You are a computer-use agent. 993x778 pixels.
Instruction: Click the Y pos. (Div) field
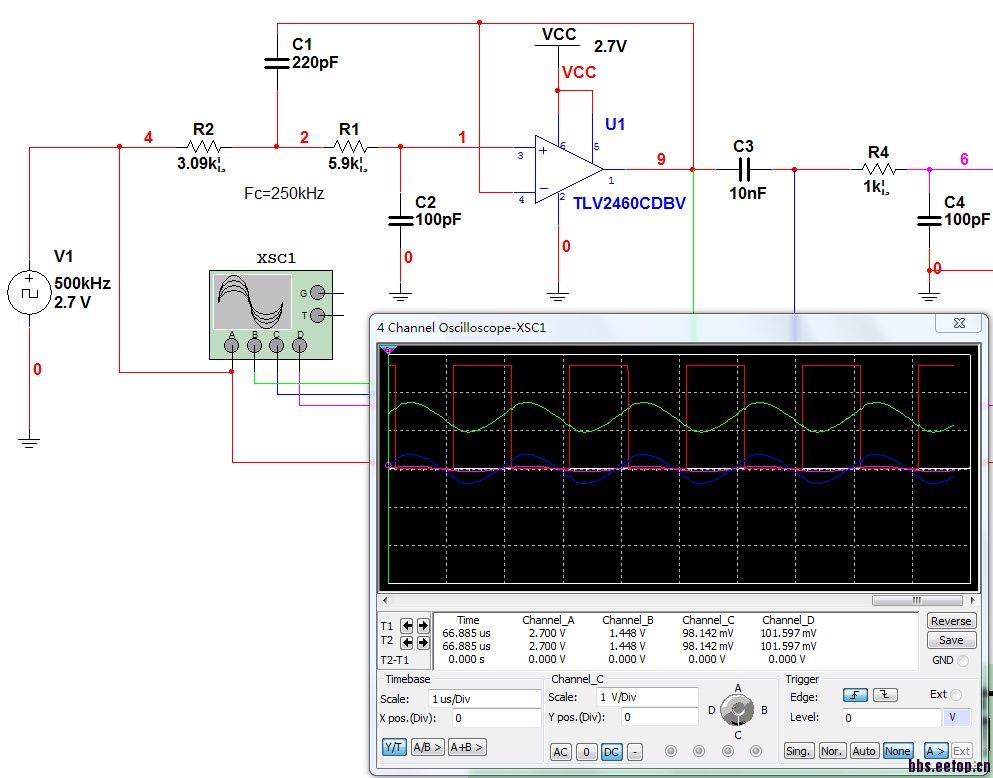(659, 717)
